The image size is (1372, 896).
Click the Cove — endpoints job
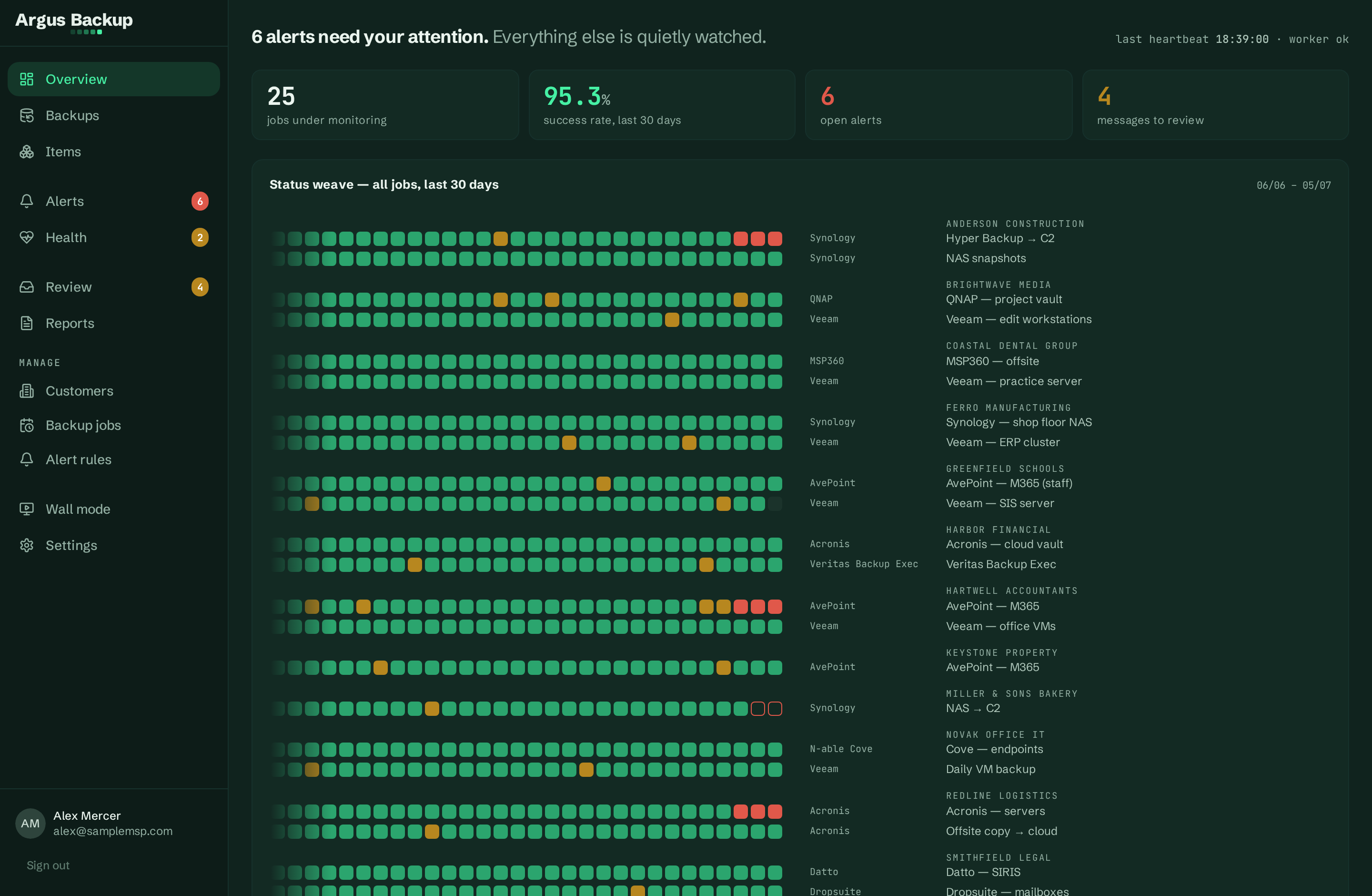pos(994,749)
